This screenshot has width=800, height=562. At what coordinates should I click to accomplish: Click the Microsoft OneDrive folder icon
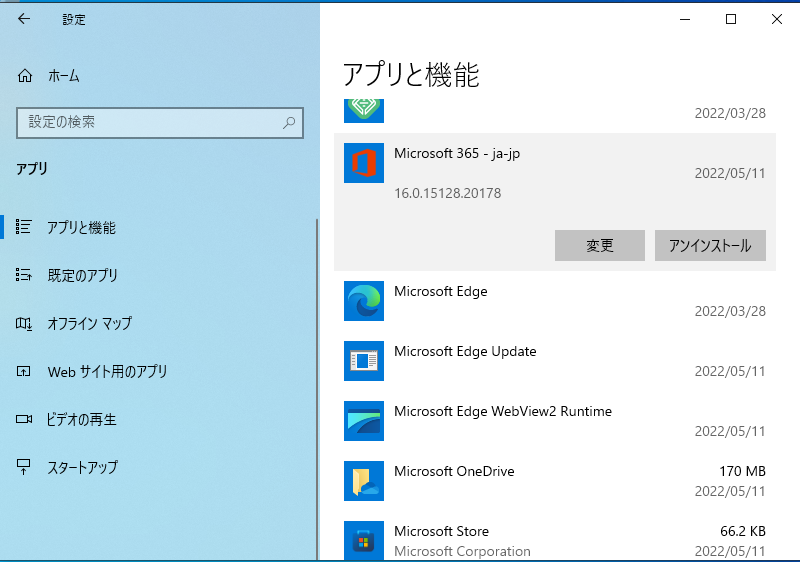[x=364, y=481]
